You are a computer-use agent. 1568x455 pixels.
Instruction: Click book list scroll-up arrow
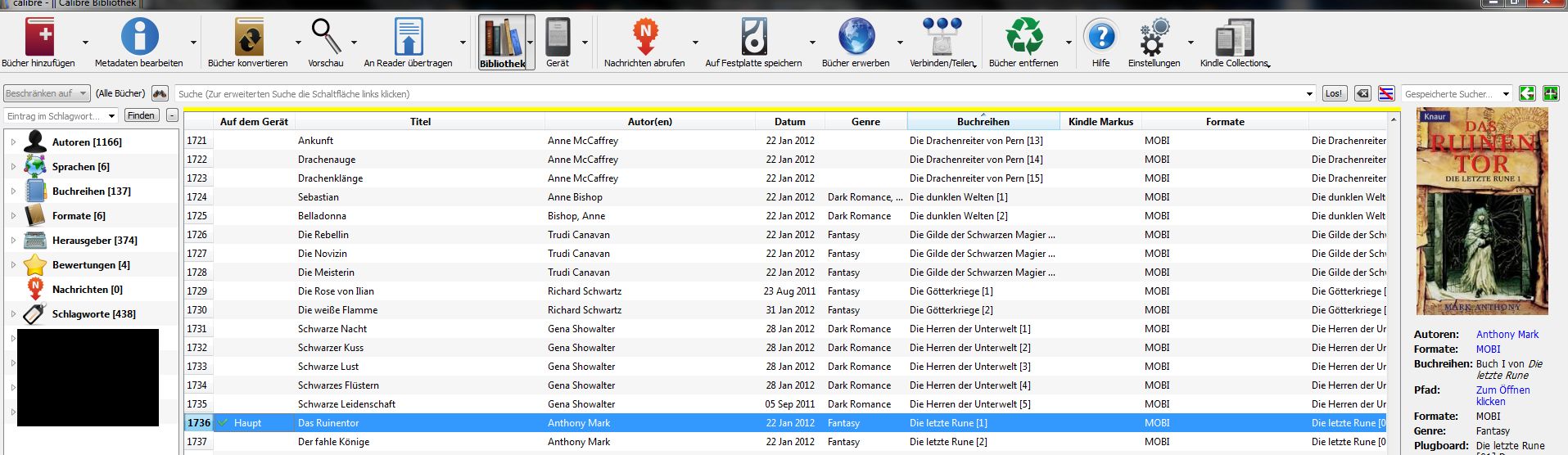point(1394,119)
